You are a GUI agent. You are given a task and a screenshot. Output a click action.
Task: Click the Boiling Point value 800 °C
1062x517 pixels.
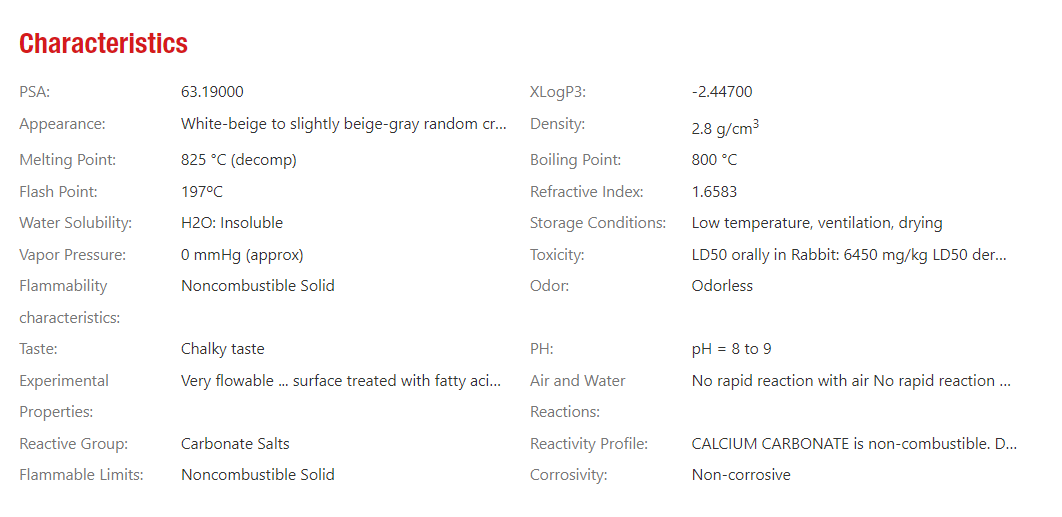714,160
